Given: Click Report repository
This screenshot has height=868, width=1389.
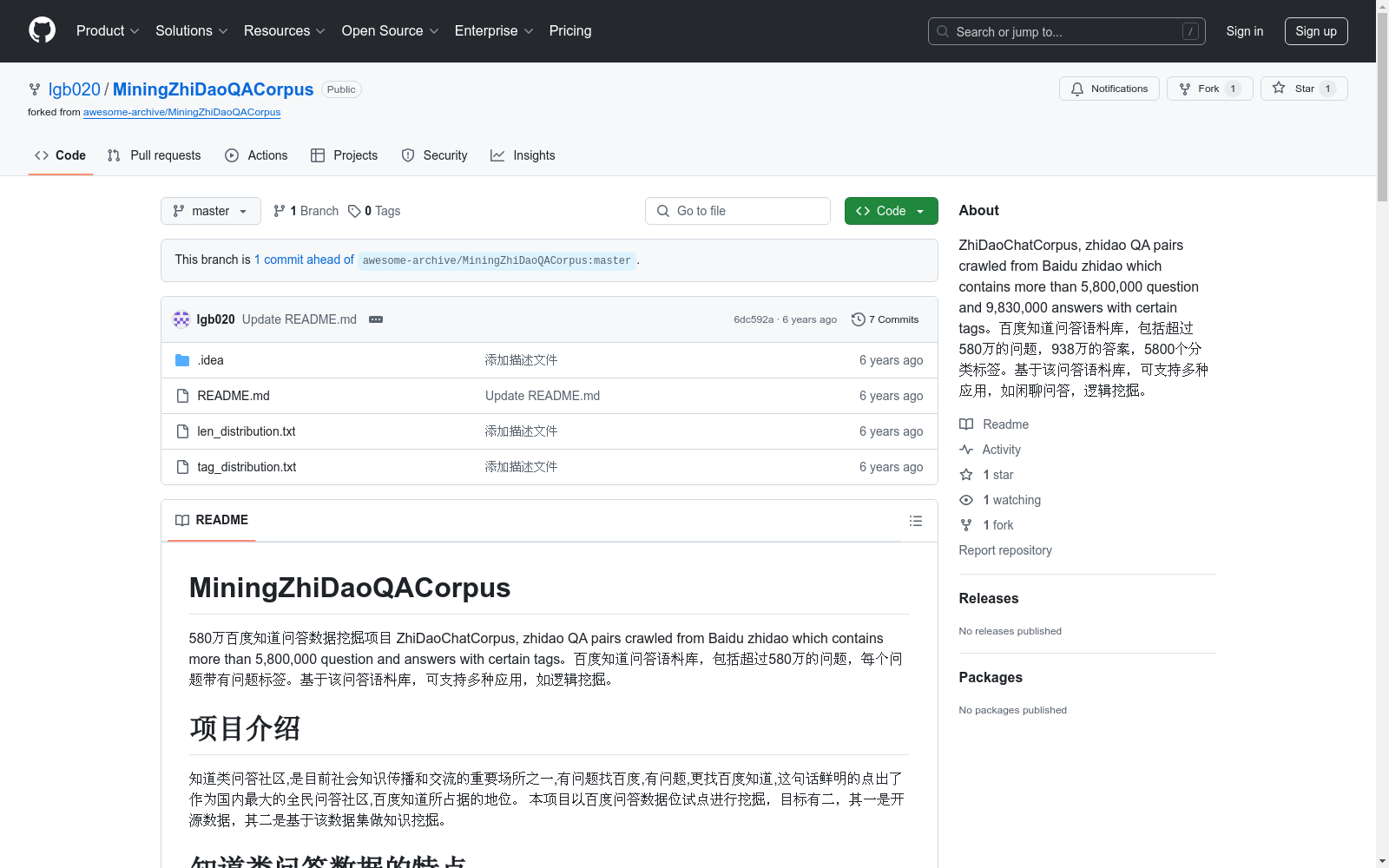Looking at the screenshot, I should 1005,550.
